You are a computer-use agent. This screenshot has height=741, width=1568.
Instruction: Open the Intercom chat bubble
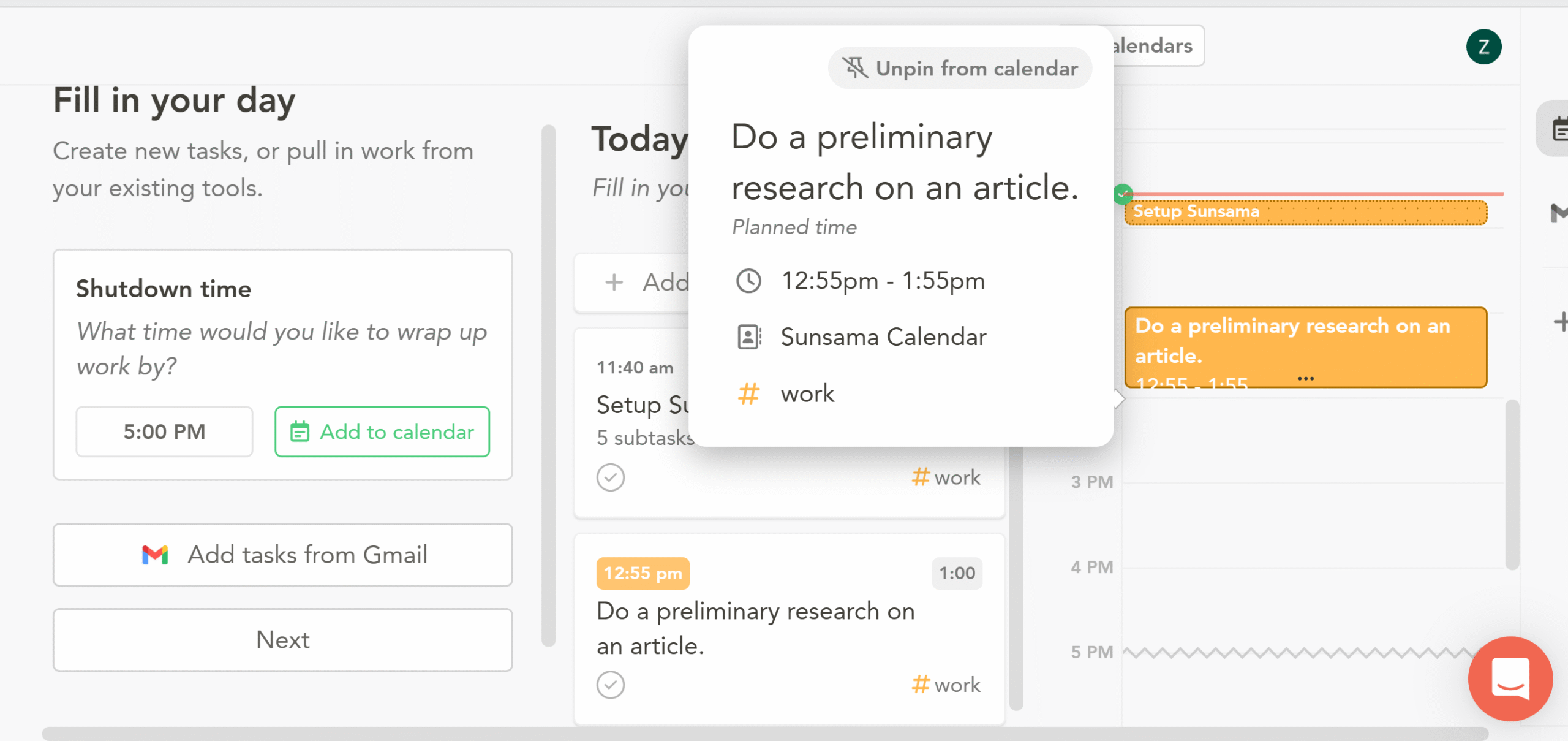tap(1510, 678)
